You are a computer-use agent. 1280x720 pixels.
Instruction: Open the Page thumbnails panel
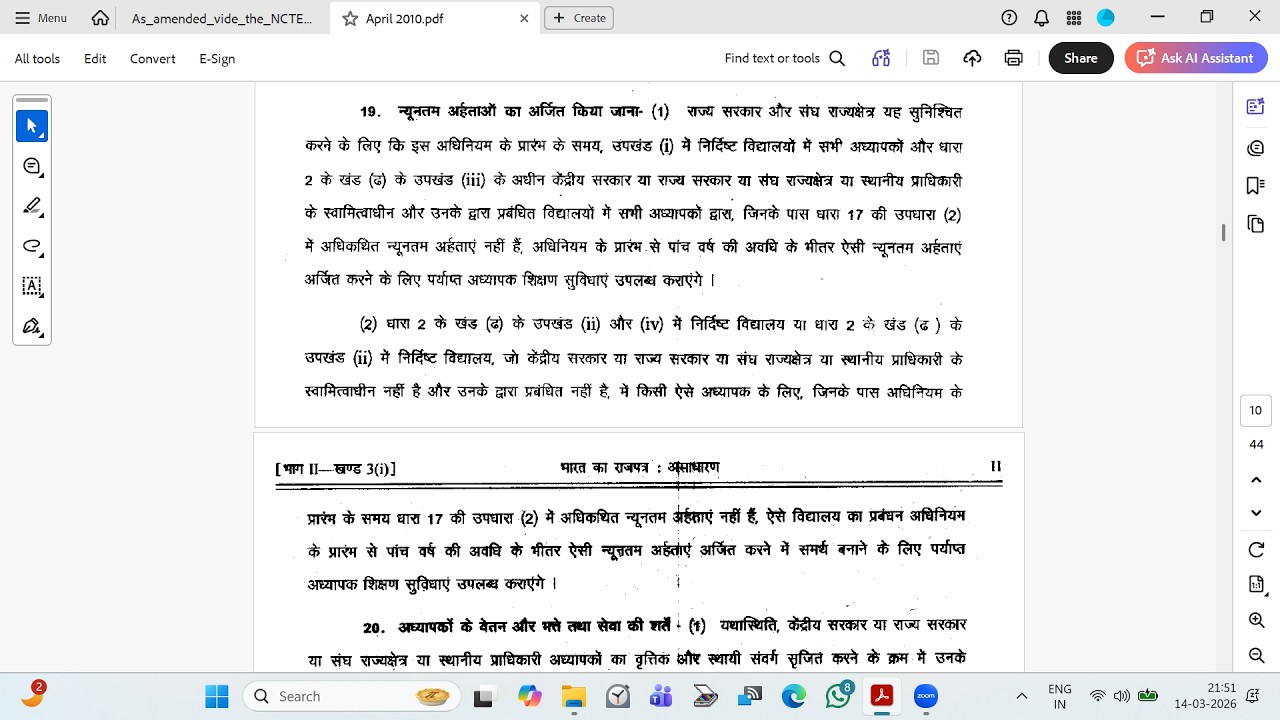tap(1256, 224)
